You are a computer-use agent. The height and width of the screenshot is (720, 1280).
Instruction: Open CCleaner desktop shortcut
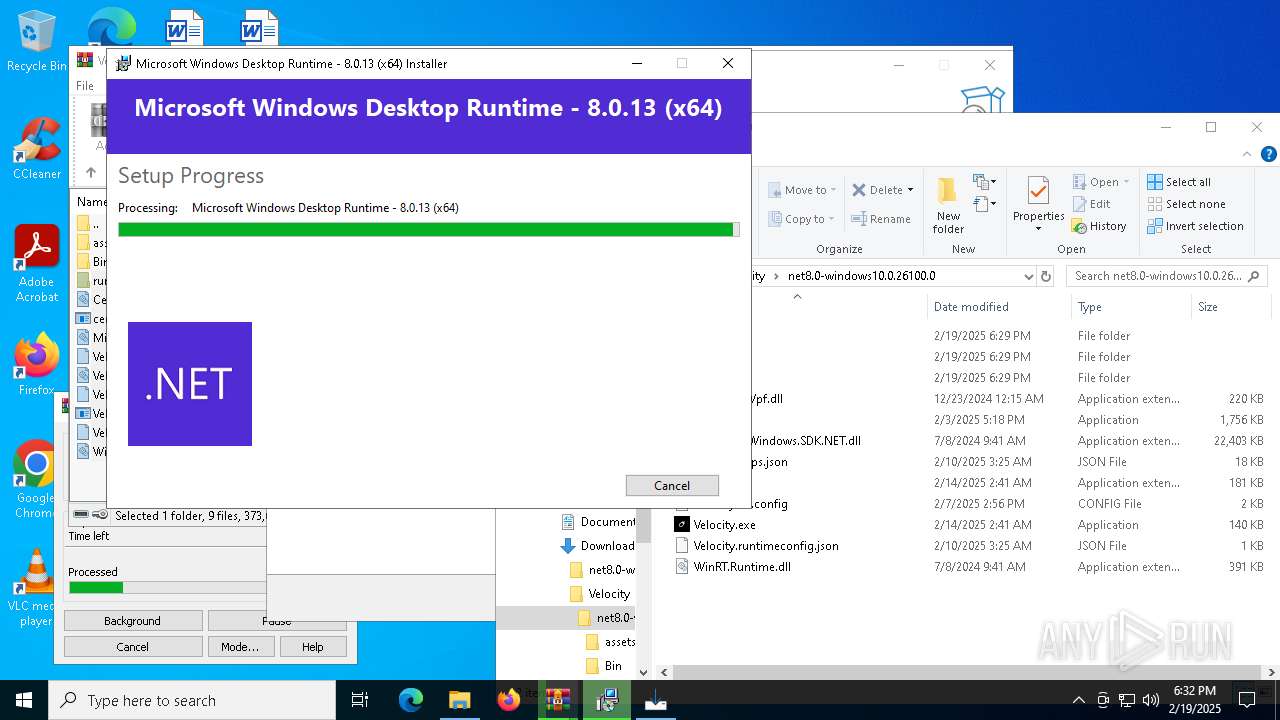click(x=37, y=148)
